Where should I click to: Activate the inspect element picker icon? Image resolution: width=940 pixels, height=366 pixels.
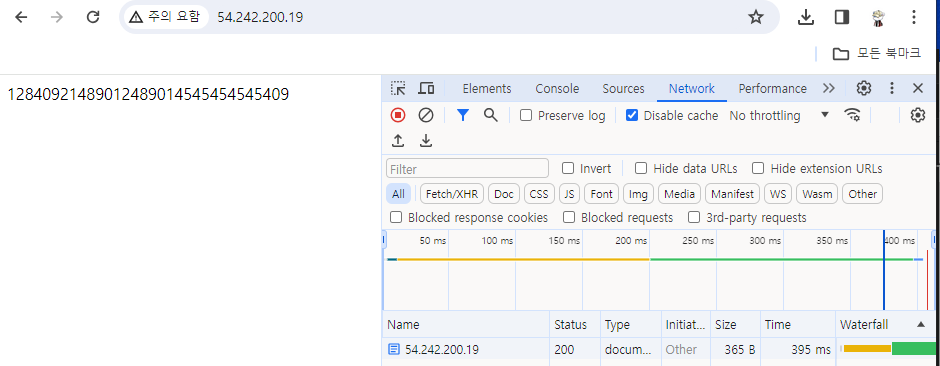point(398,89)
